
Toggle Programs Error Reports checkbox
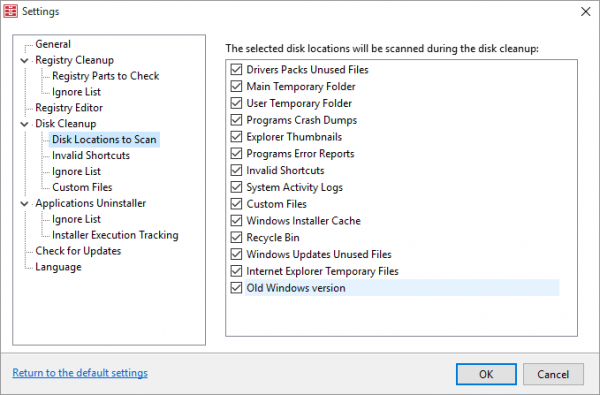point(236,153)
